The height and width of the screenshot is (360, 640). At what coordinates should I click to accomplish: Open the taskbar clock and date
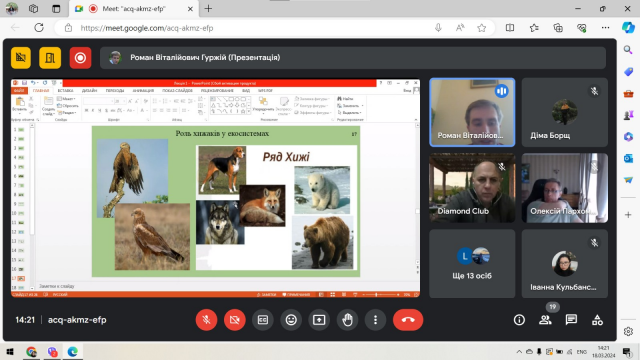click(604, 352)
